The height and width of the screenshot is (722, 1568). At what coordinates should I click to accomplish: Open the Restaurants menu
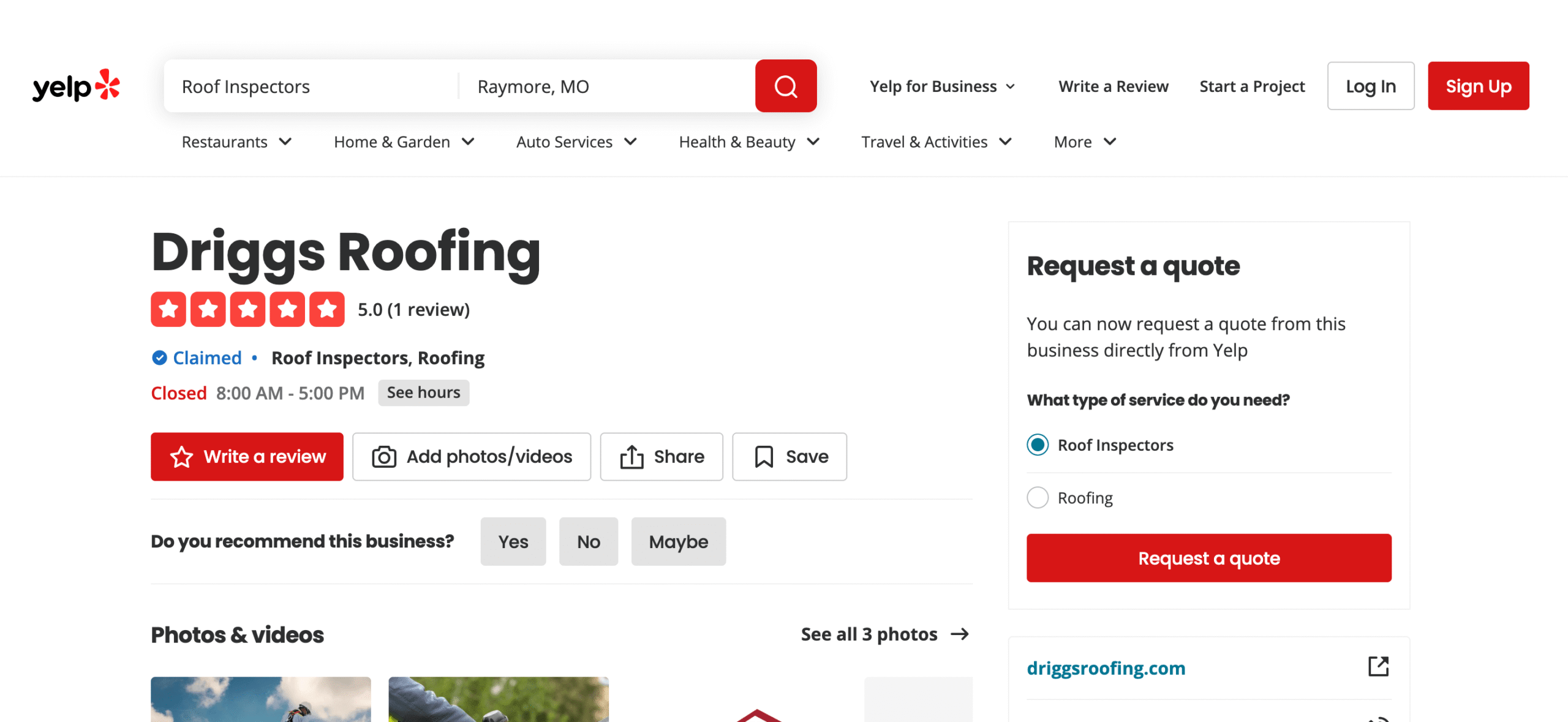point(236,142)
